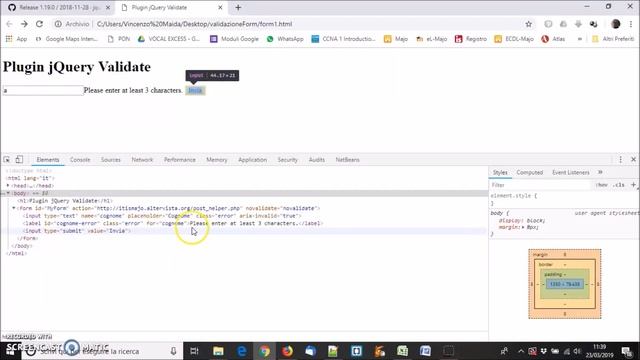
Task: Open the VOCAL EXCESS Drive bookmark
Action: [x=169, y=39]
